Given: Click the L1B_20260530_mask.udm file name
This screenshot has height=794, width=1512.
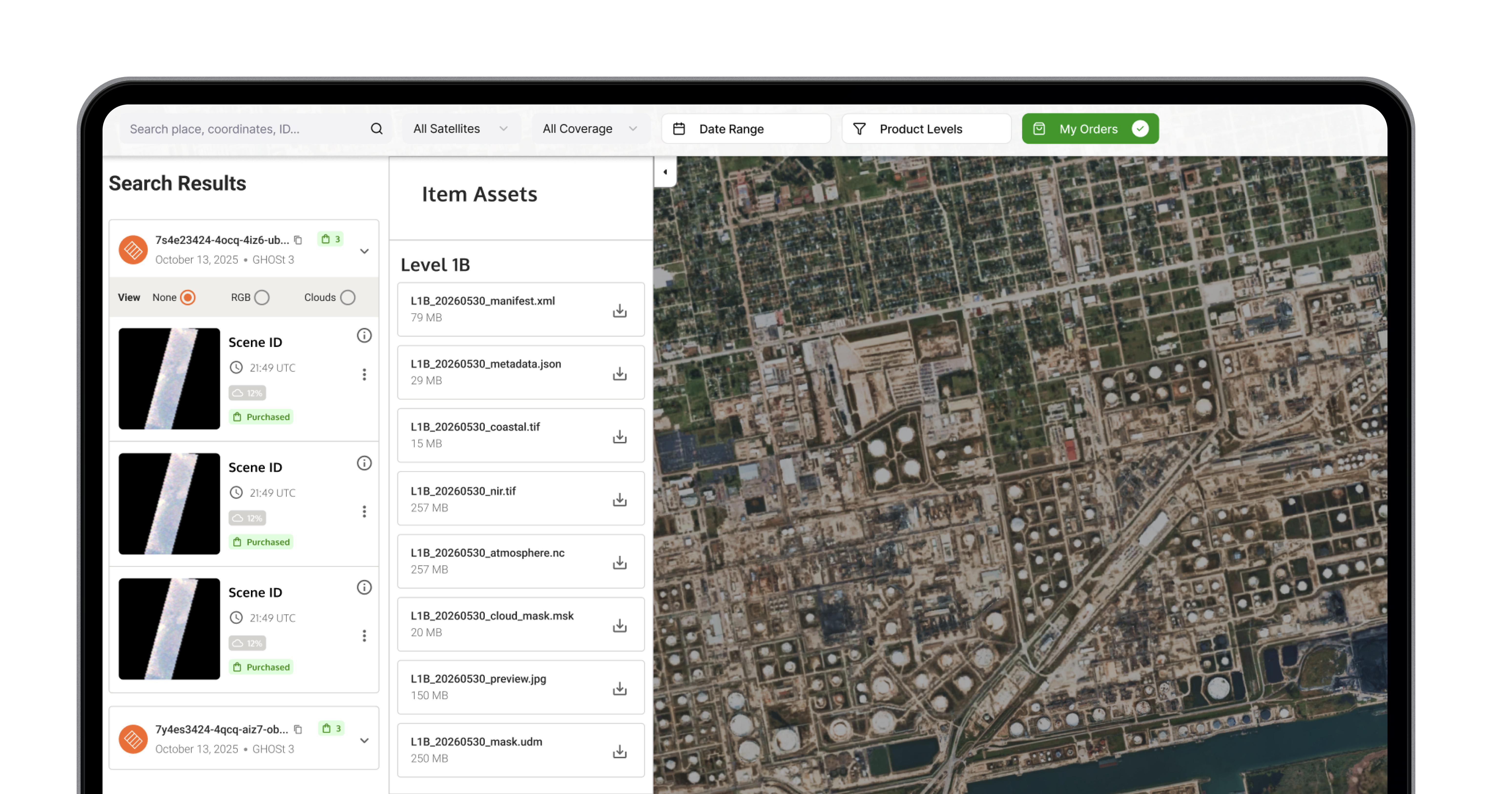Looking at the screenshot, I should coord(476,742).
